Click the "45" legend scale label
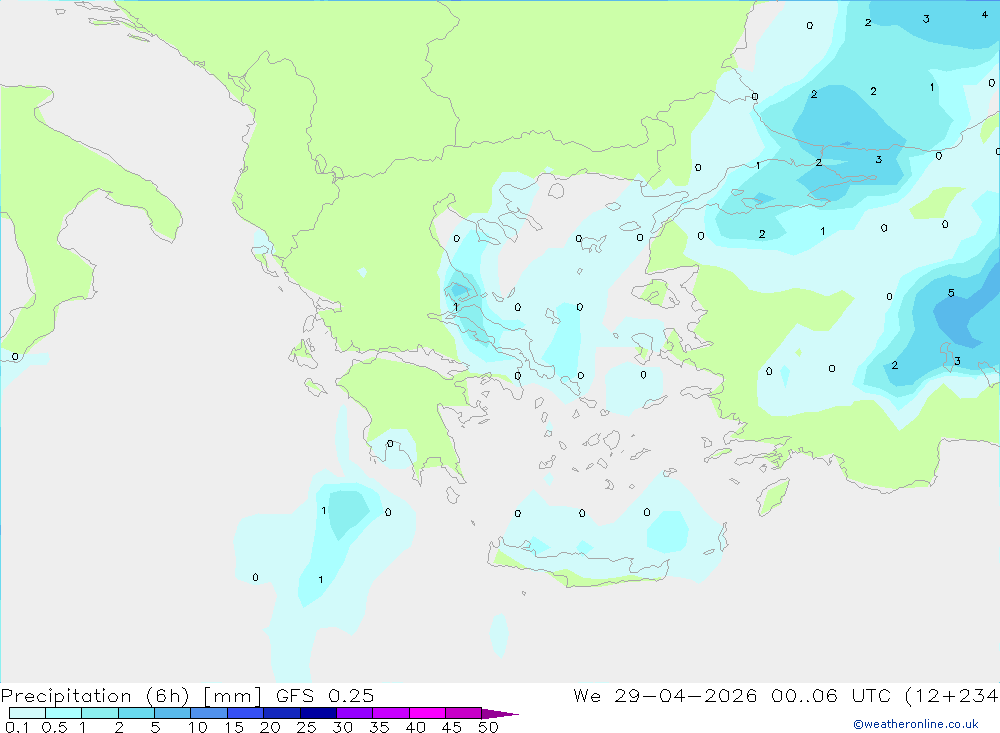Viewport: 1000px width, 733px height. coord(452,727)
